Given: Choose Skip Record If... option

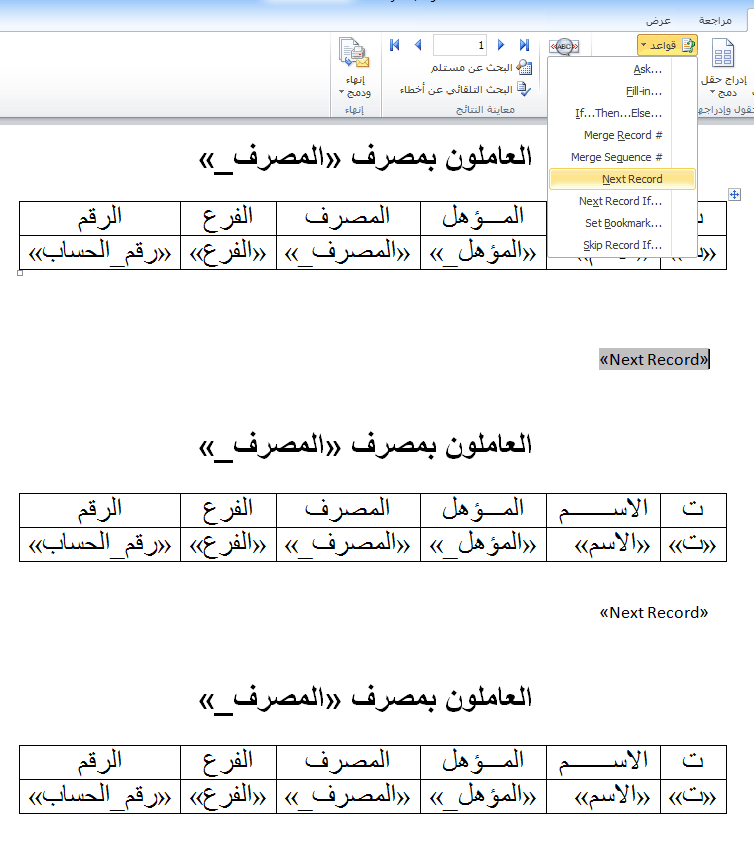Looking at the screenshot, I should [x=622, y=245].
